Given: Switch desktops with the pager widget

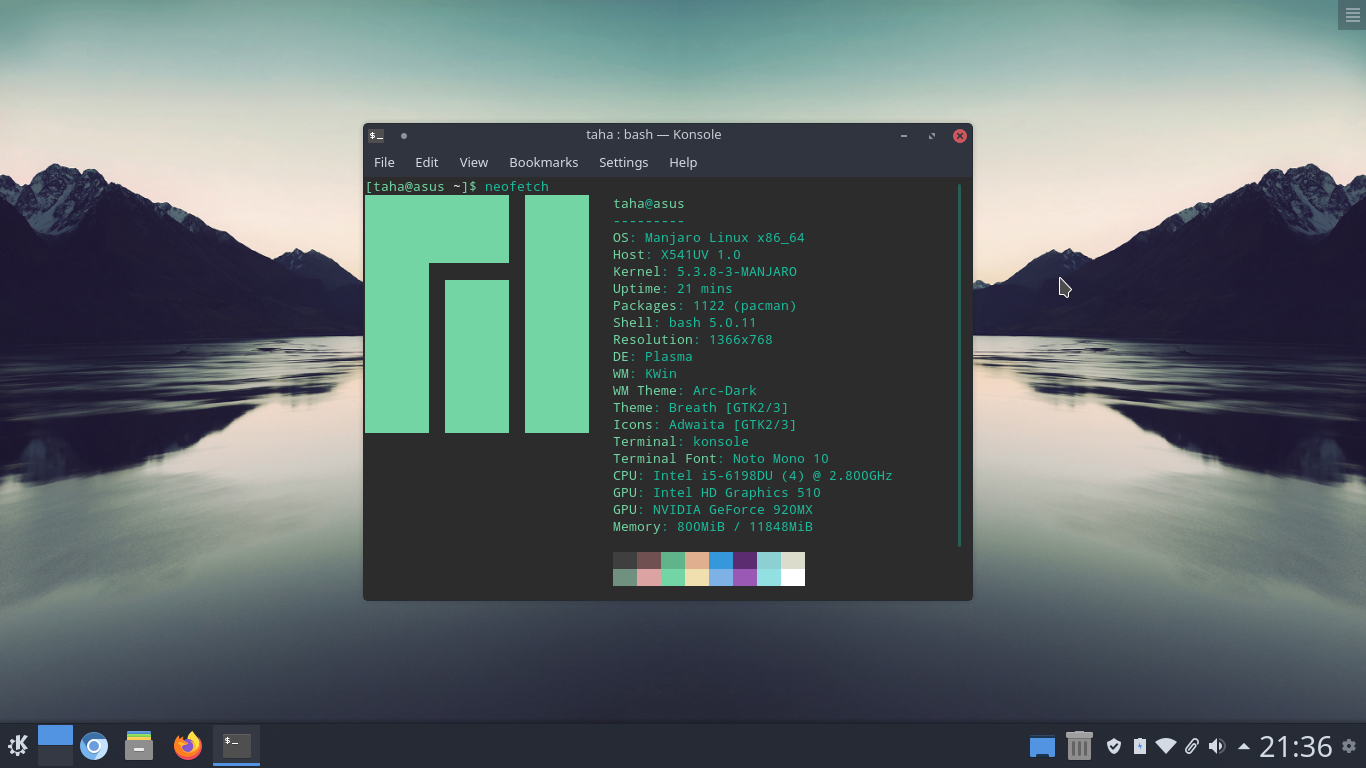Looking at the screenshot, I should 55,745.
